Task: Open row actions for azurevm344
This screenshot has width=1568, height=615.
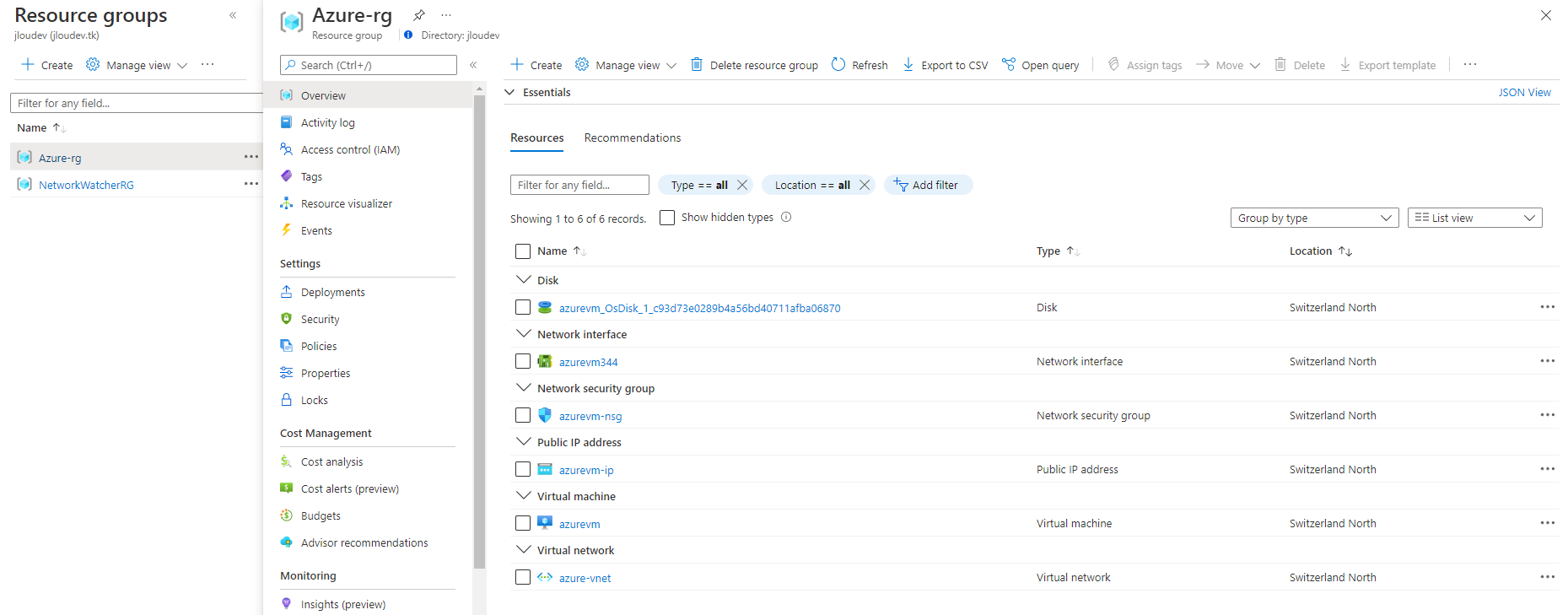Action: pos(1547,361)
